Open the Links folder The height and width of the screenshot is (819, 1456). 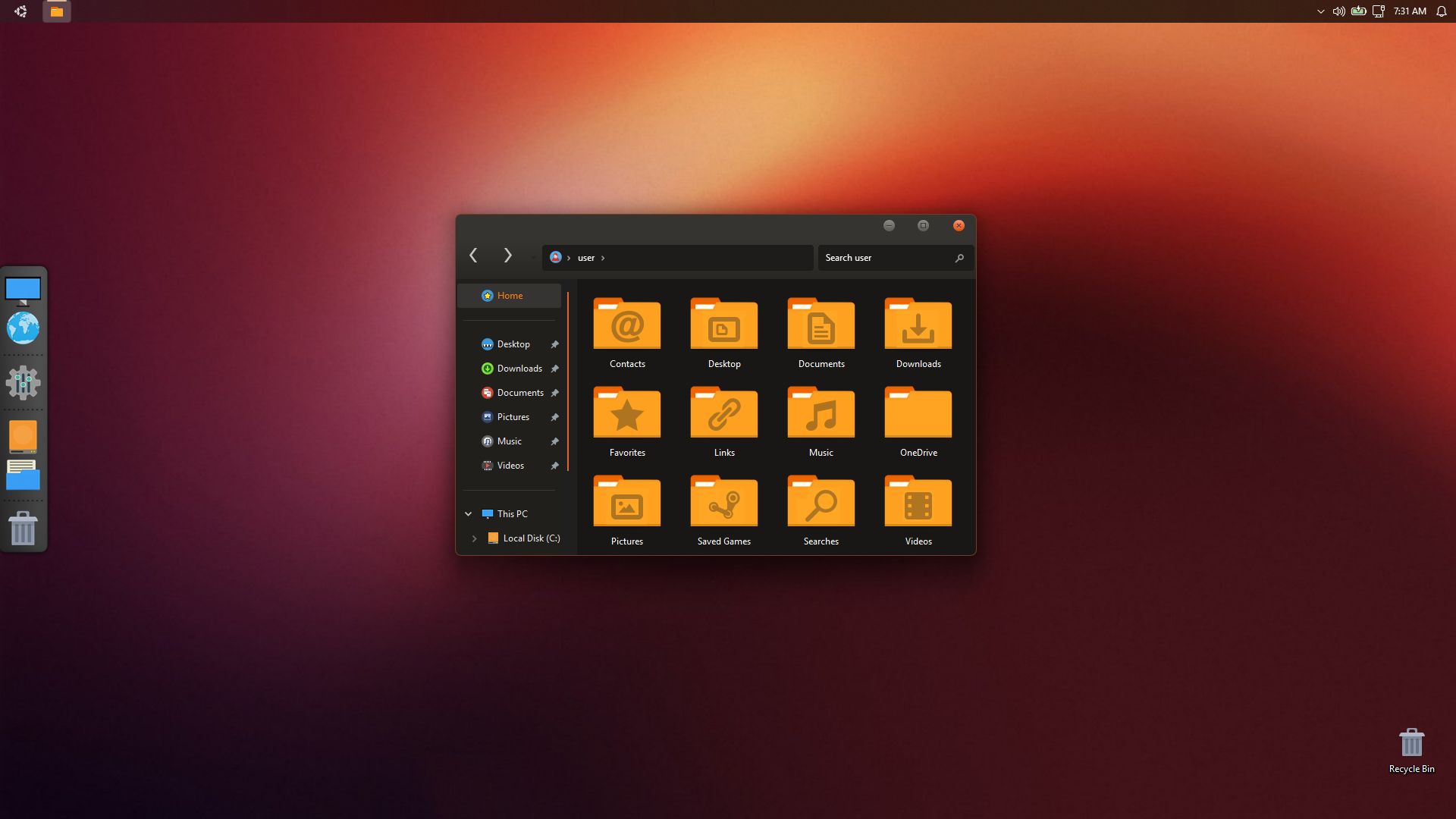(723, 413)
